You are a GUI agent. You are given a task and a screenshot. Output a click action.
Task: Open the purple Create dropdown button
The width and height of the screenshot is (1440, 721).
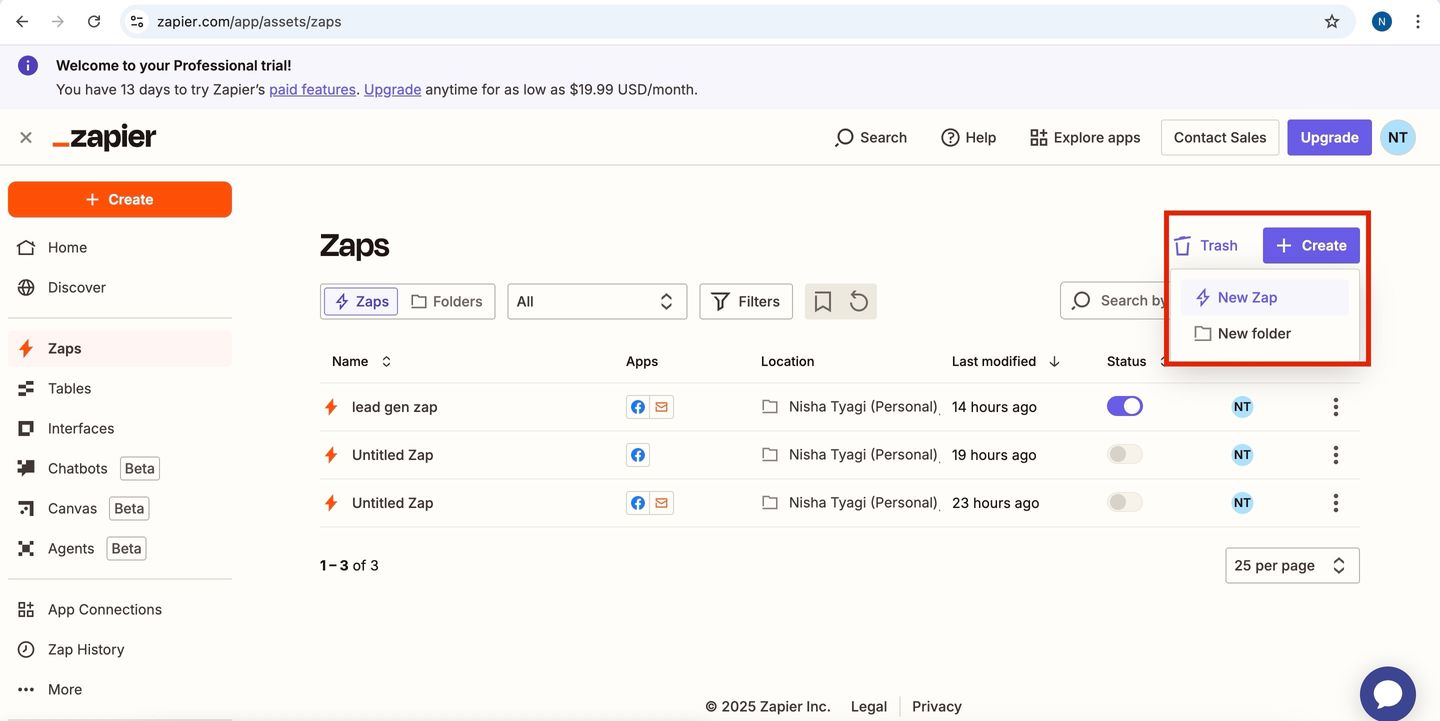pyautogui.click(x=1311, y=245)
